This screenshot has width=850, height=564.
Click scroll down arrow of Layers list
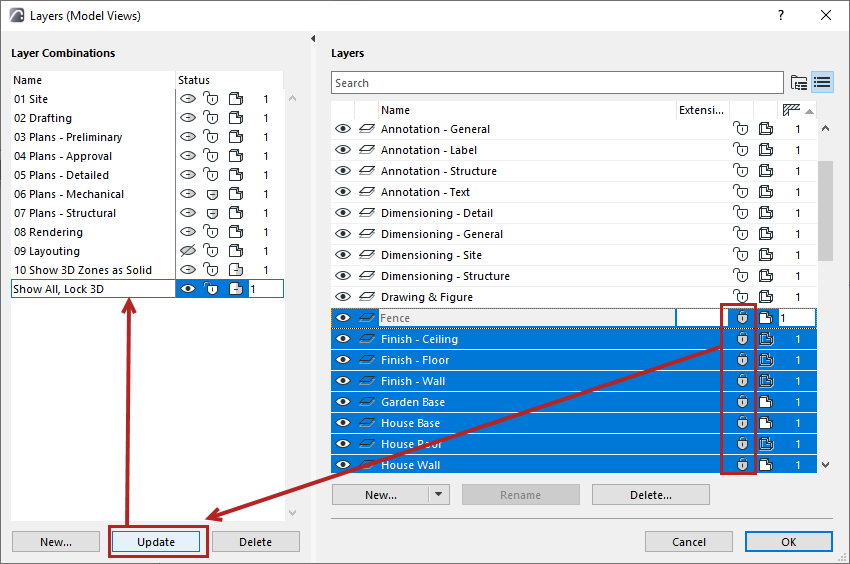[x=825, y=465]
